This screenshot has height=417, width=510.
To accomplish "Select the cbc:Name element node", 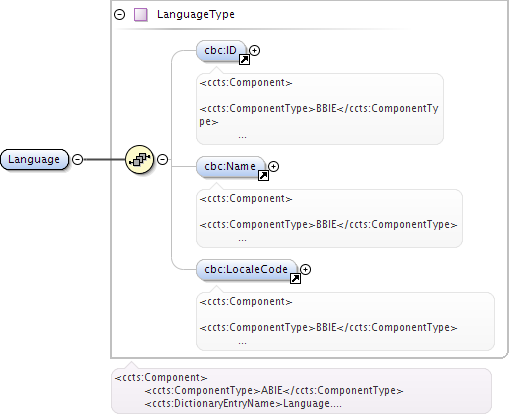I will click(231, 167).
